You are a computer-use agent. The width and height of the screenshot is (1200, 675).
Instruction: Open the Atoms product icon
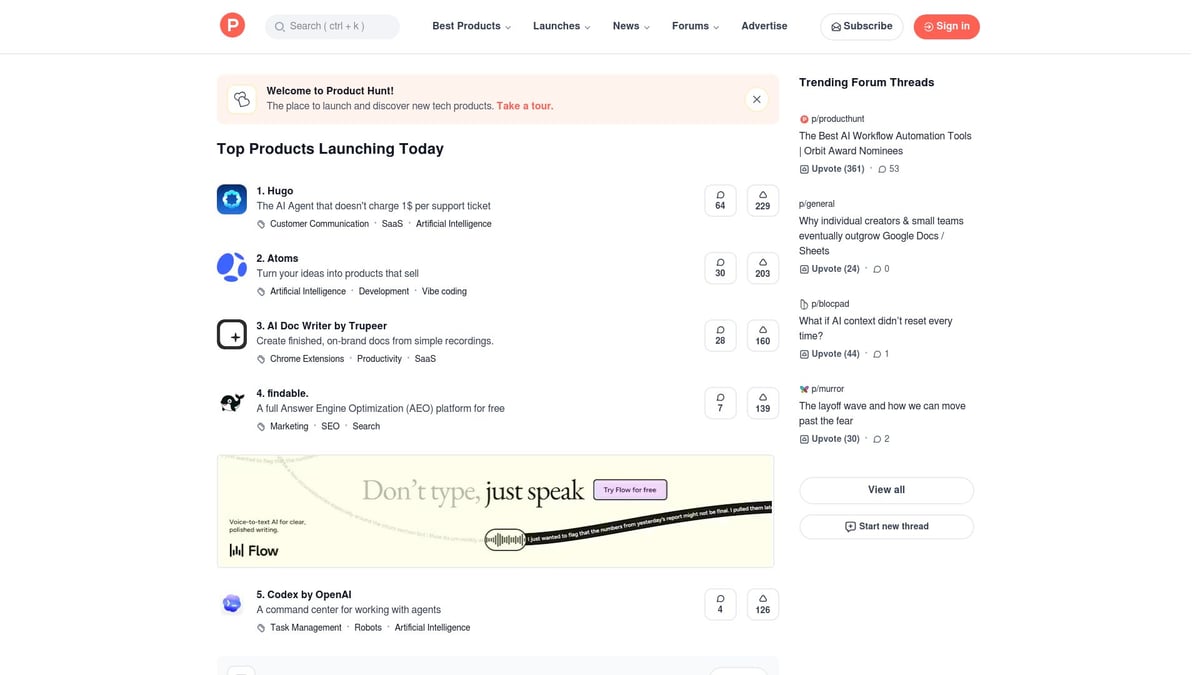click(232, 267)
